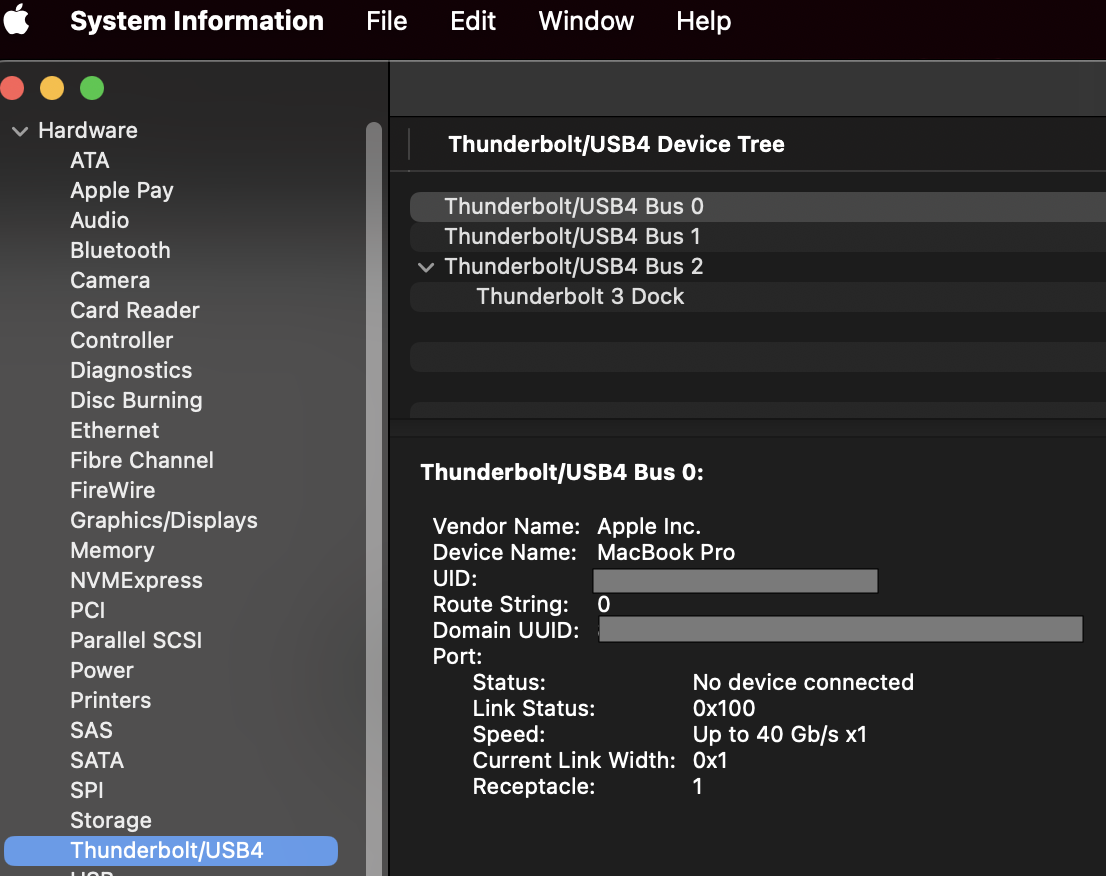Click the 0x100 link status value
Image resolution: width=1106 pixels, height=876 pixels.
click(x=724, y=708)
